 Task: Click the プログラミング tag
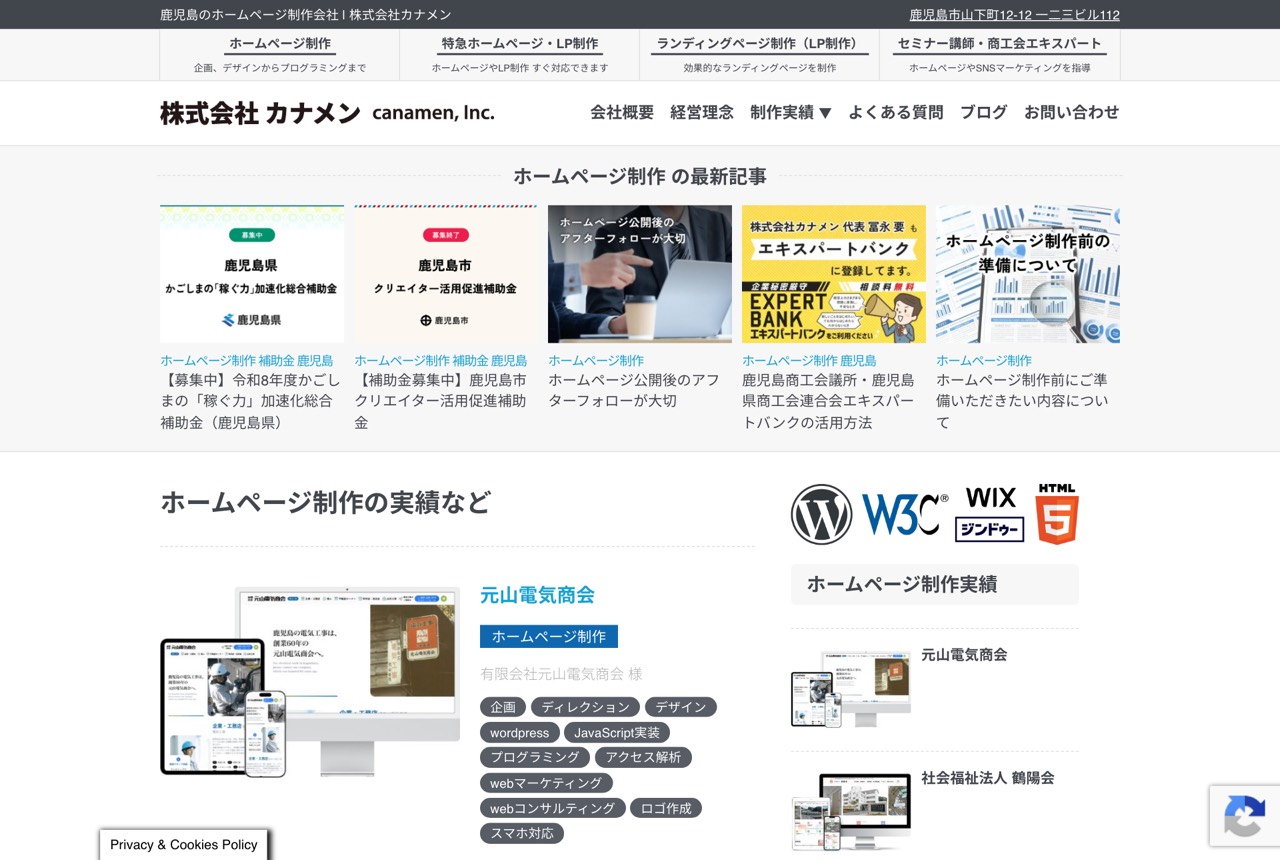[x=535, y=758]
